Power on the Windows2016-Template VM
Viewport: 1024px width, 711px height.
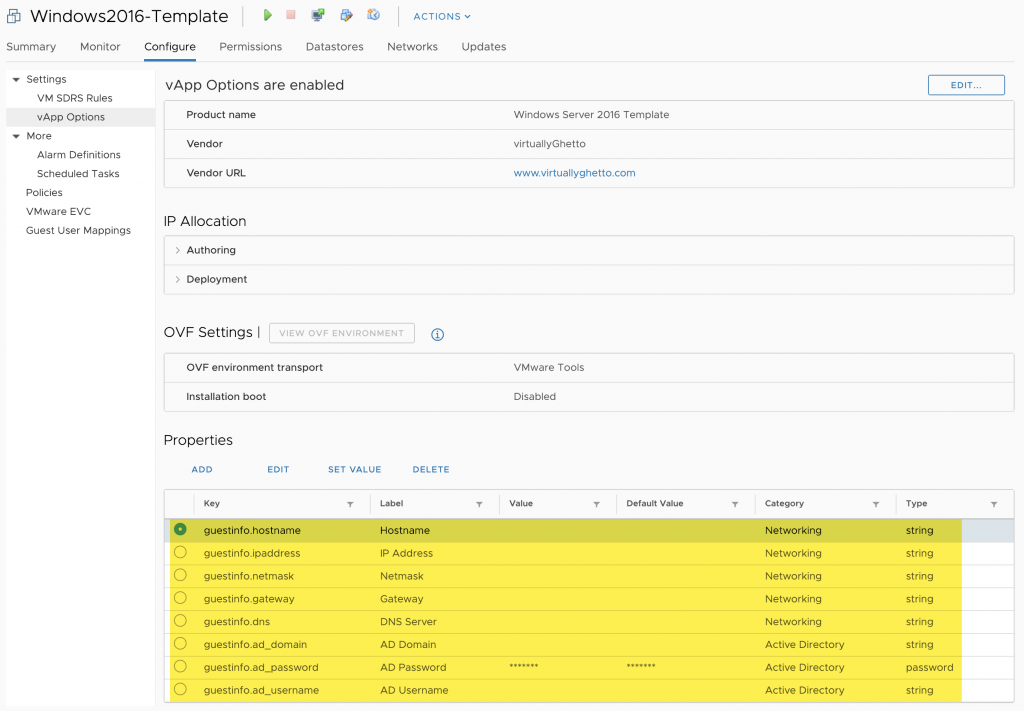pyautogui.click(x=266, y=15)
